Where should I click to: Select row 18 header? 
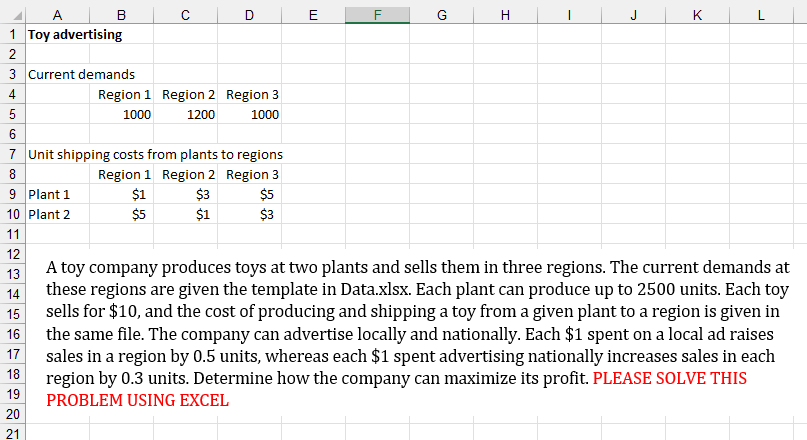12,374
